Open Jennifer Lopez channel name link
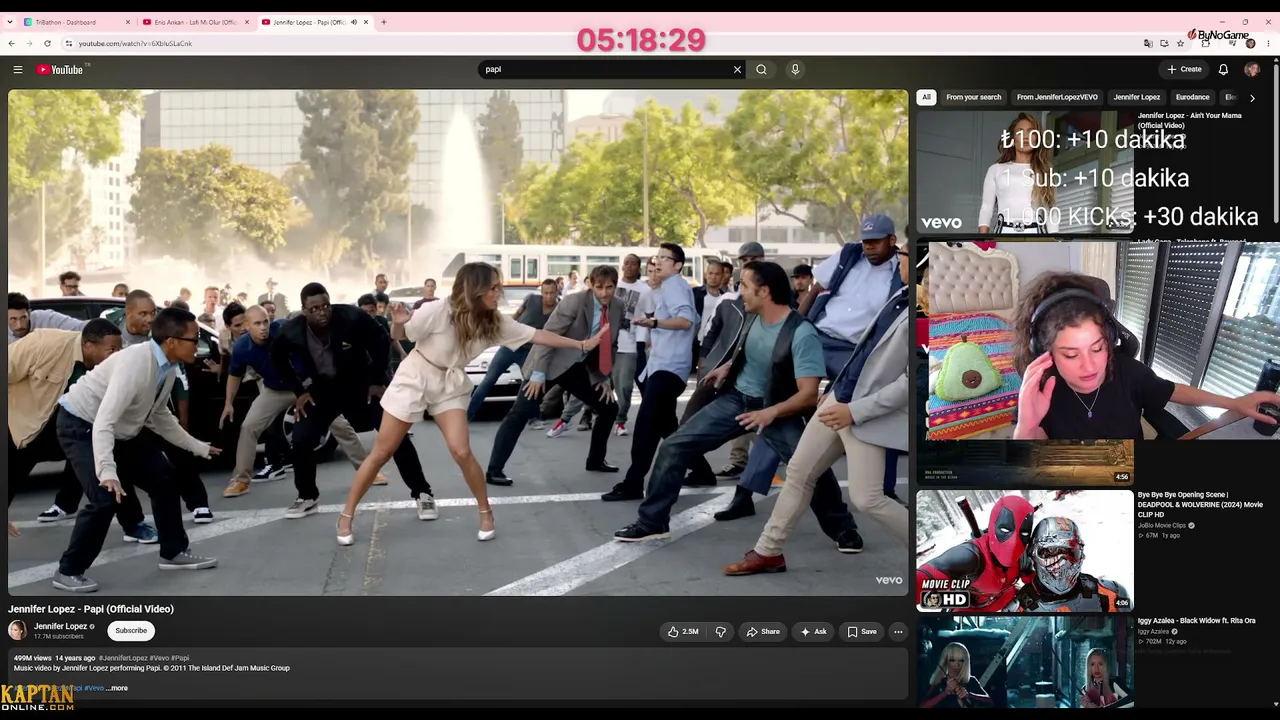This screenshot has width=1280, height=720. [60, 626]
